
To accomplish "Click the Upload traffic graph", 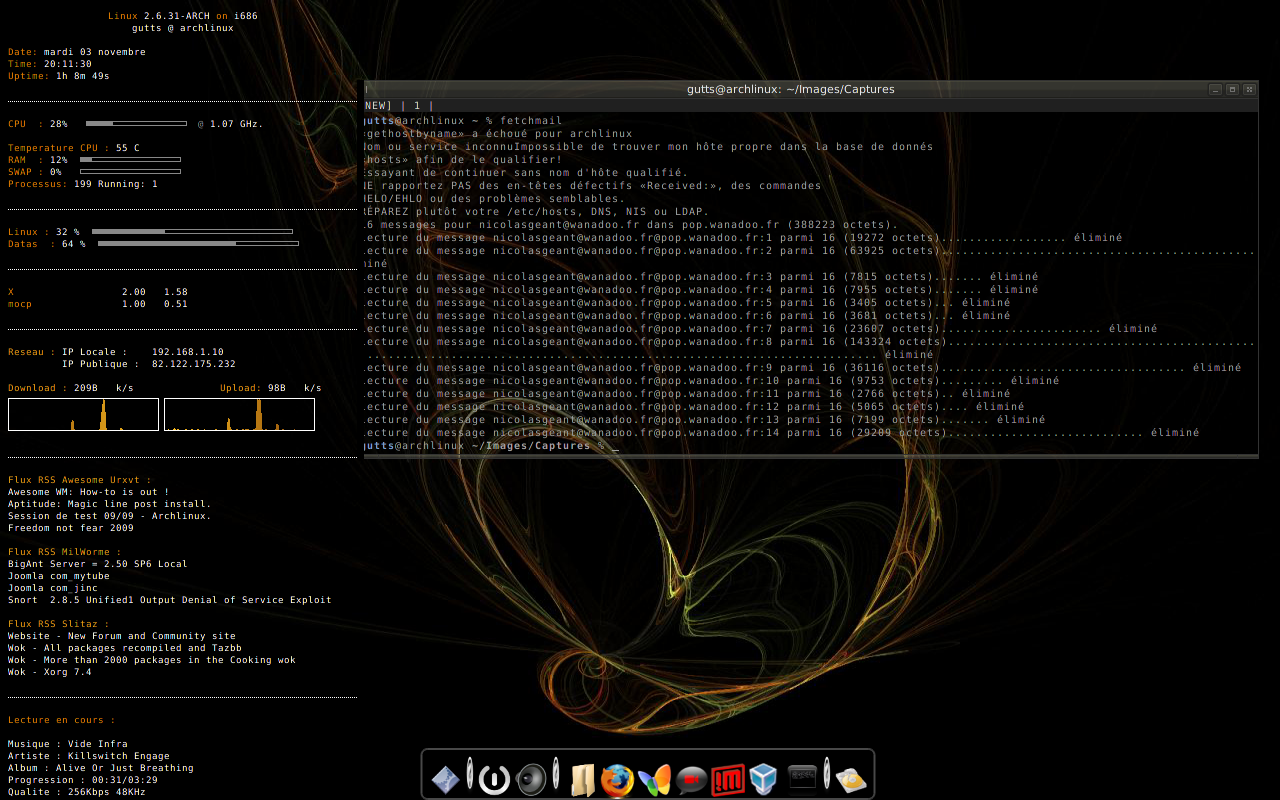I will [239, 414].
